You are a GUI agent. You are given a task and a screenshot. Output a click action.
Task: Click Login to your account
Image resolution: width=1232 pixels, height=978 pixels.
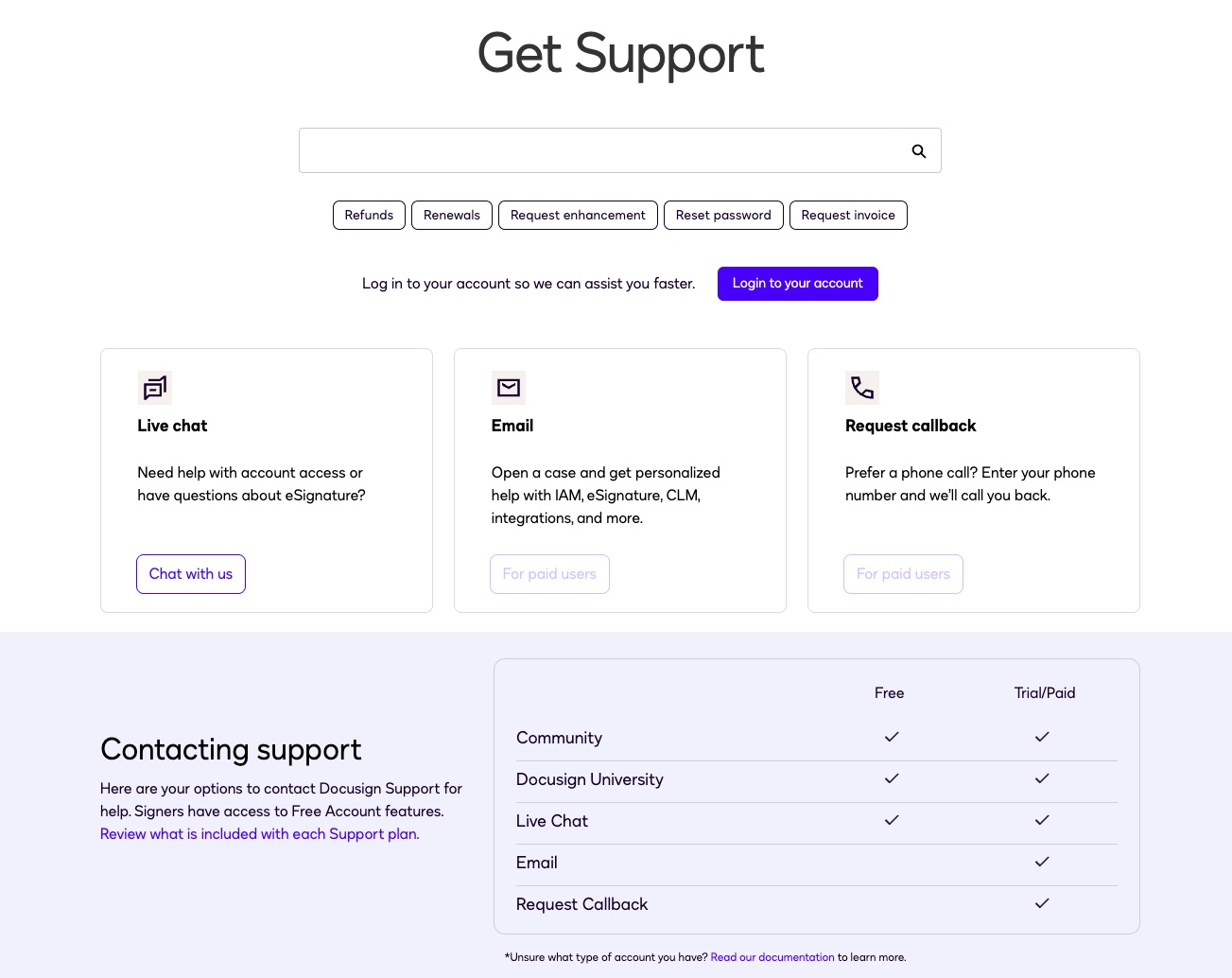pyautogui.click(x=797, y=283)
